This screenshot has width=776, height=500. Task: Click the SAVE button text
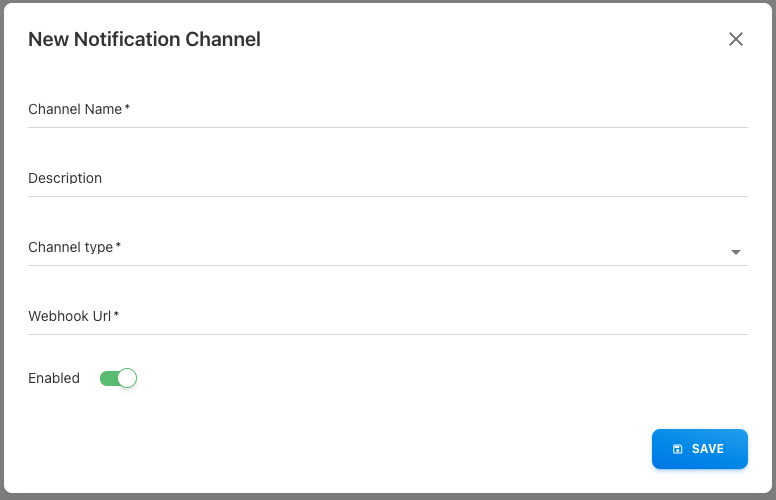(x=708, y=449)
